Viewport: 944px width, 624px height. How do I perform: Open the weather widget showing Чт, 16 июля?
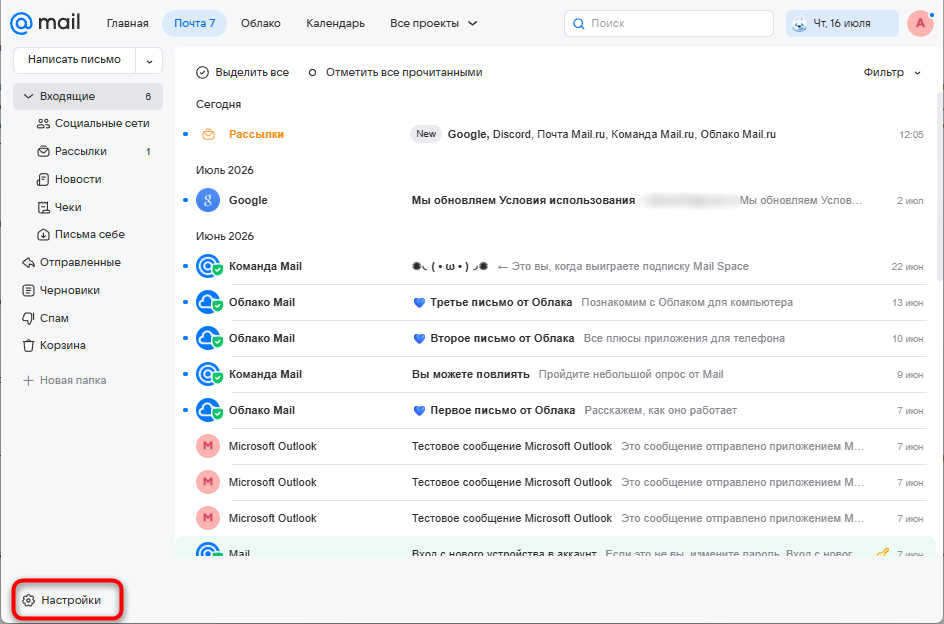842,23
